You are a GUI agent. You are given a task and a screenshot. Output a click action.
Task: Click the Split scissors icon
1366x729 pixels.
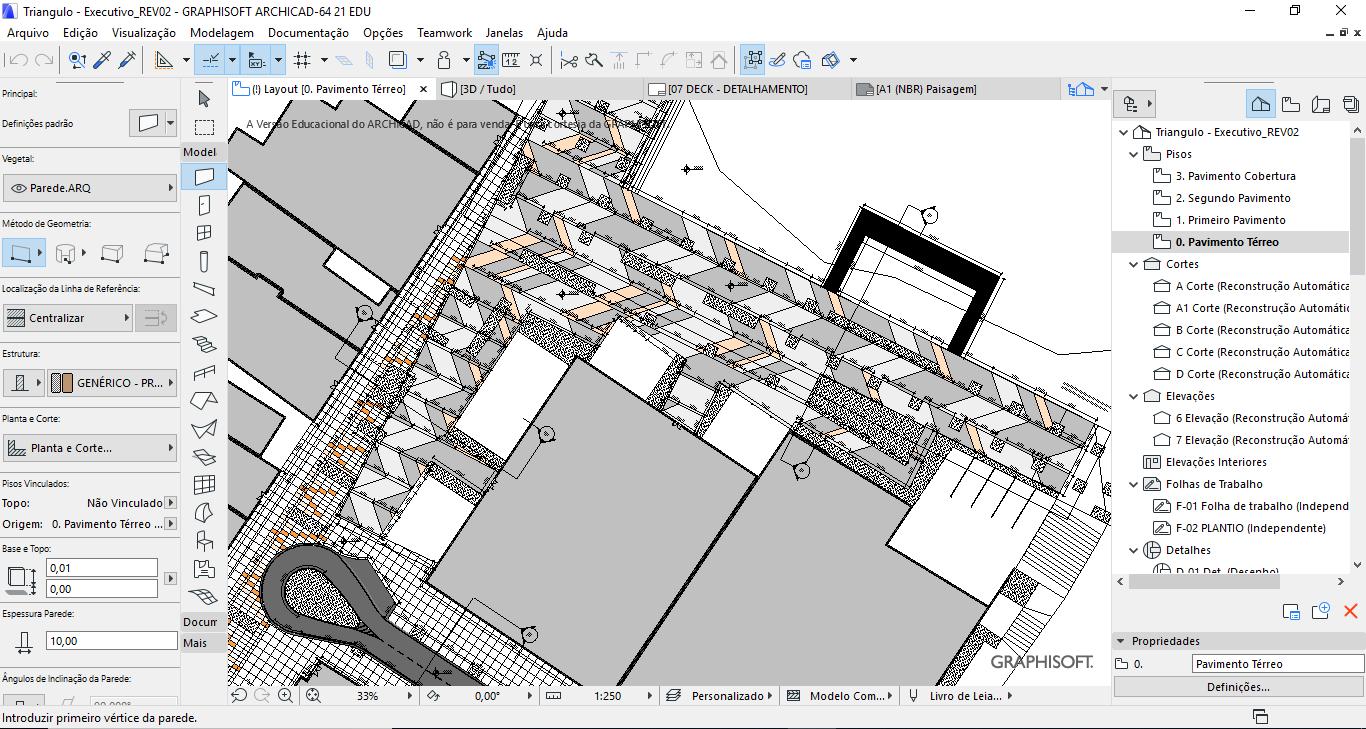tap(569, 60)
